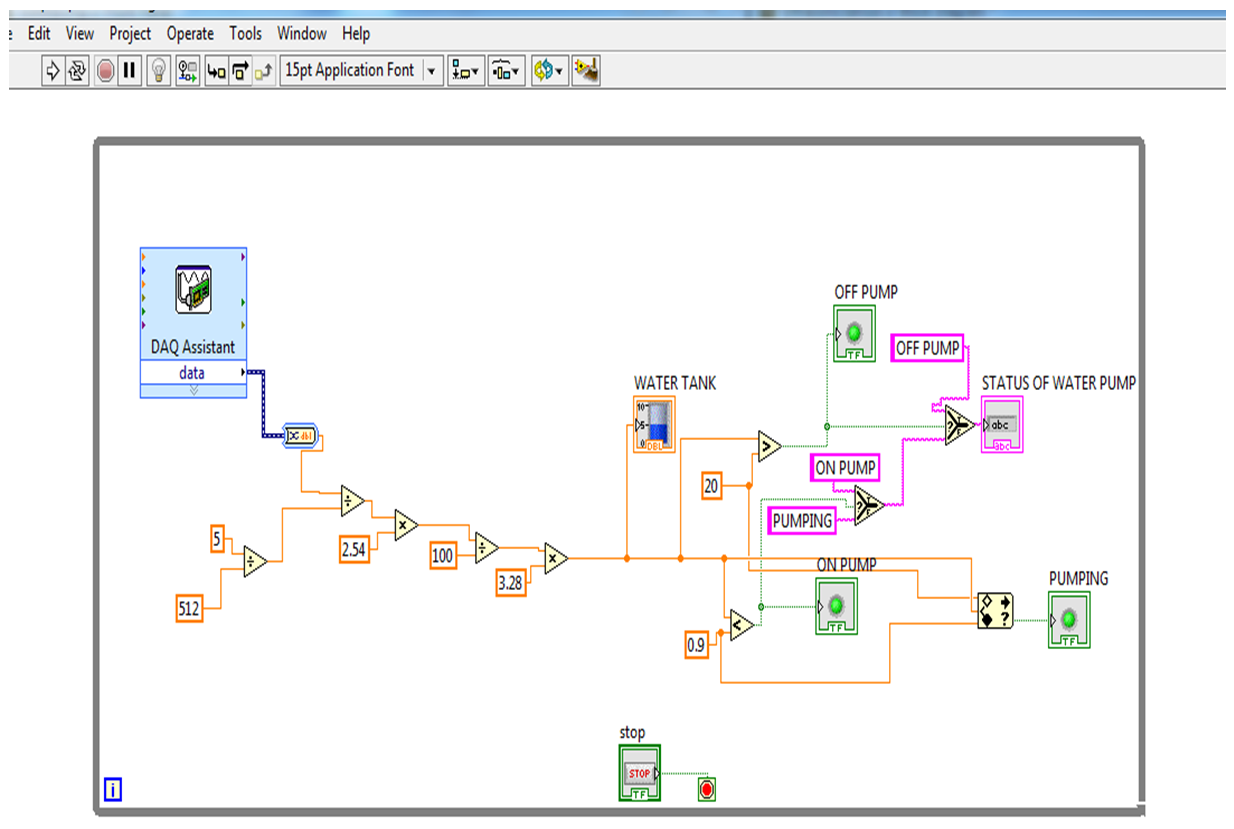Open the Tools menu

(246, 34)
